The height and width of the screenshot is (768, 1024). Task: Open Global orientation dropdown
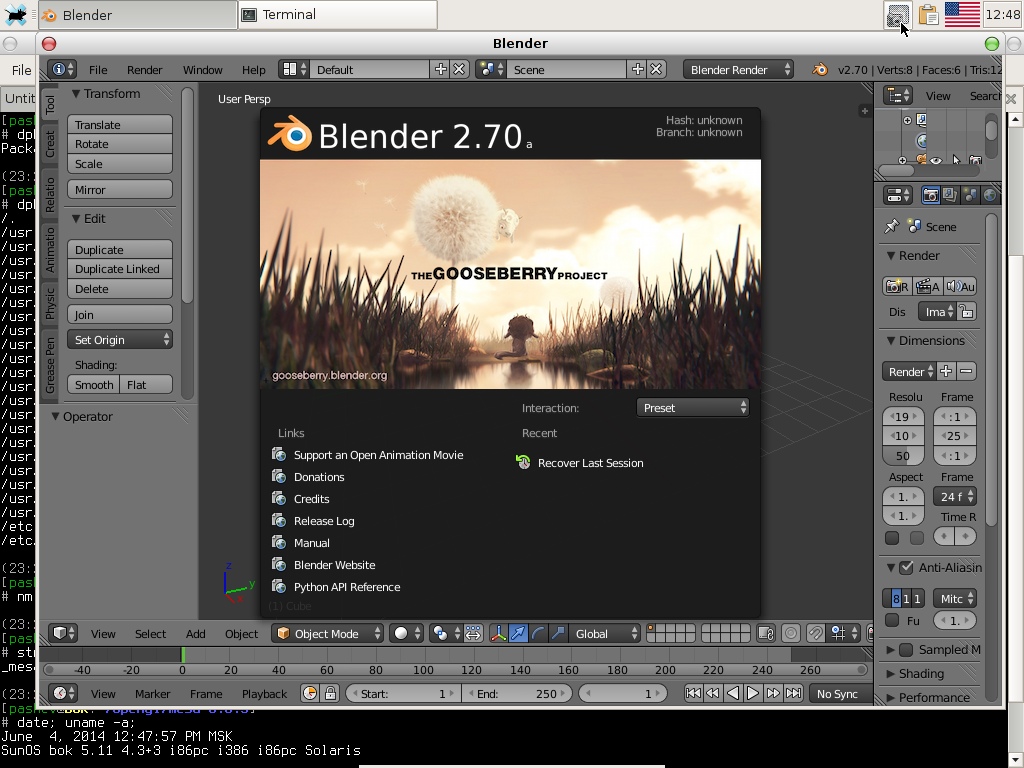click(605, 633)
